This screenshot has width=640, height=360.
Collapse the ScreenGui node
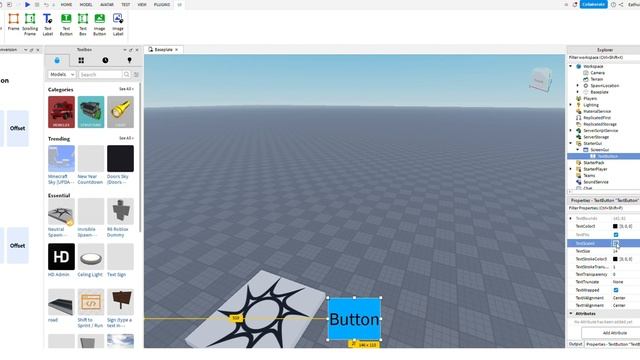click(578, 150)
